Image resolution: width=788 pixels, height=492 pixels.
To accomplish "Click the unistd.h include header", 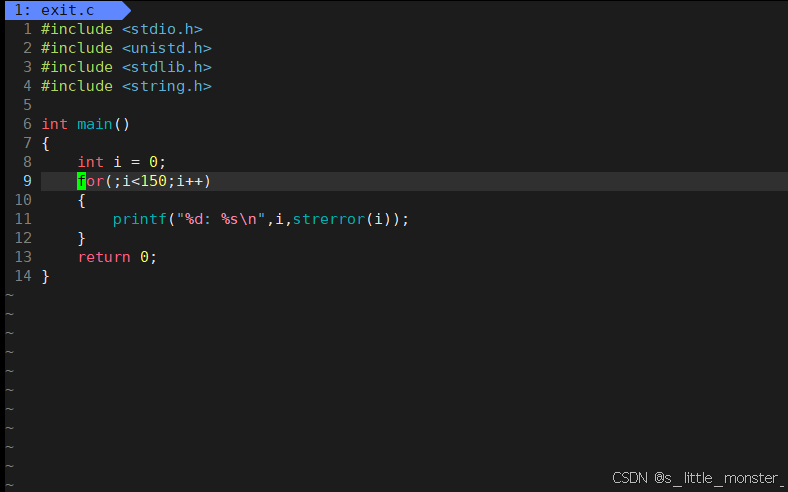I will [x=166, y=48].
